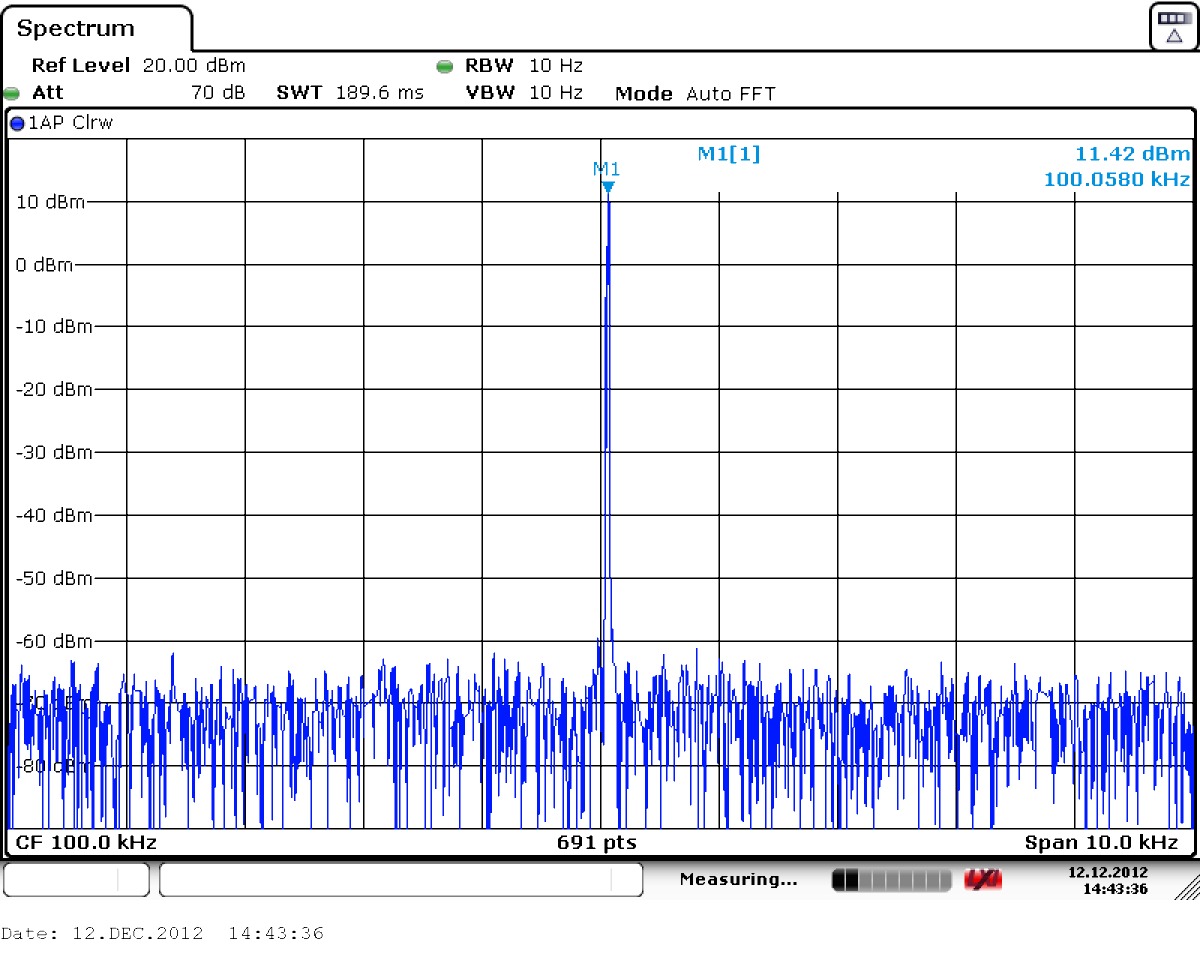Viewport: 1200px width, 969px height.
Task: Select the M1 marker triangle on the peak
Action: (x=607, y=186)
